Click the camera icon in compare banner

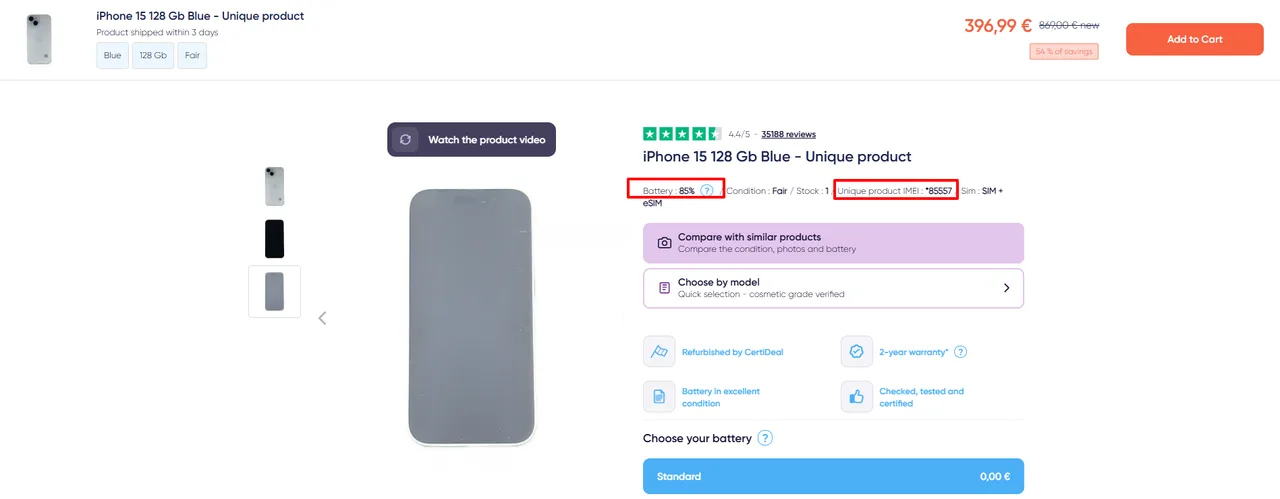(x=664, y=243)
